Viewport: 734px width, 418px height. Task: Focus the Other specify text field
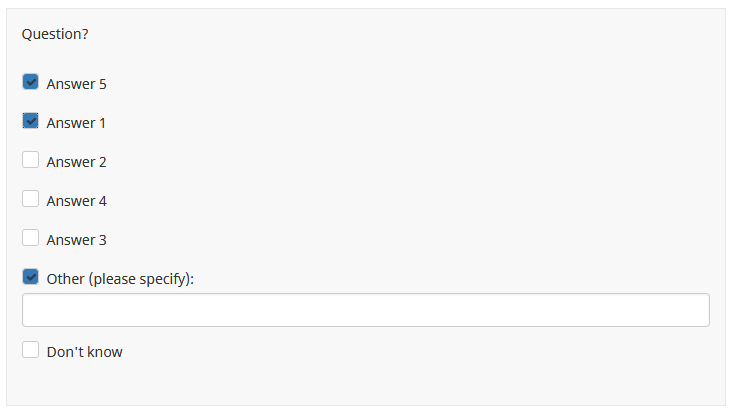click(x=365, y=310)
